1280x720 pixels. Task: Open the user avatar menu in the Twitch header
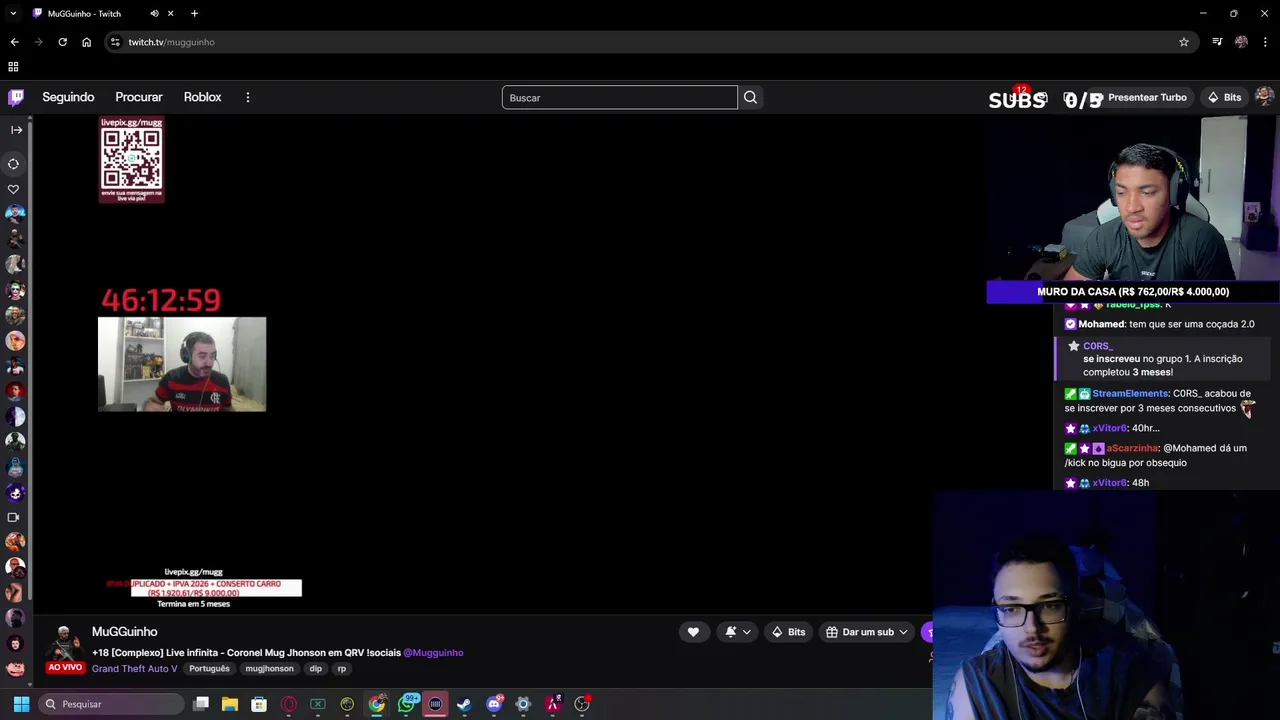1264,97
